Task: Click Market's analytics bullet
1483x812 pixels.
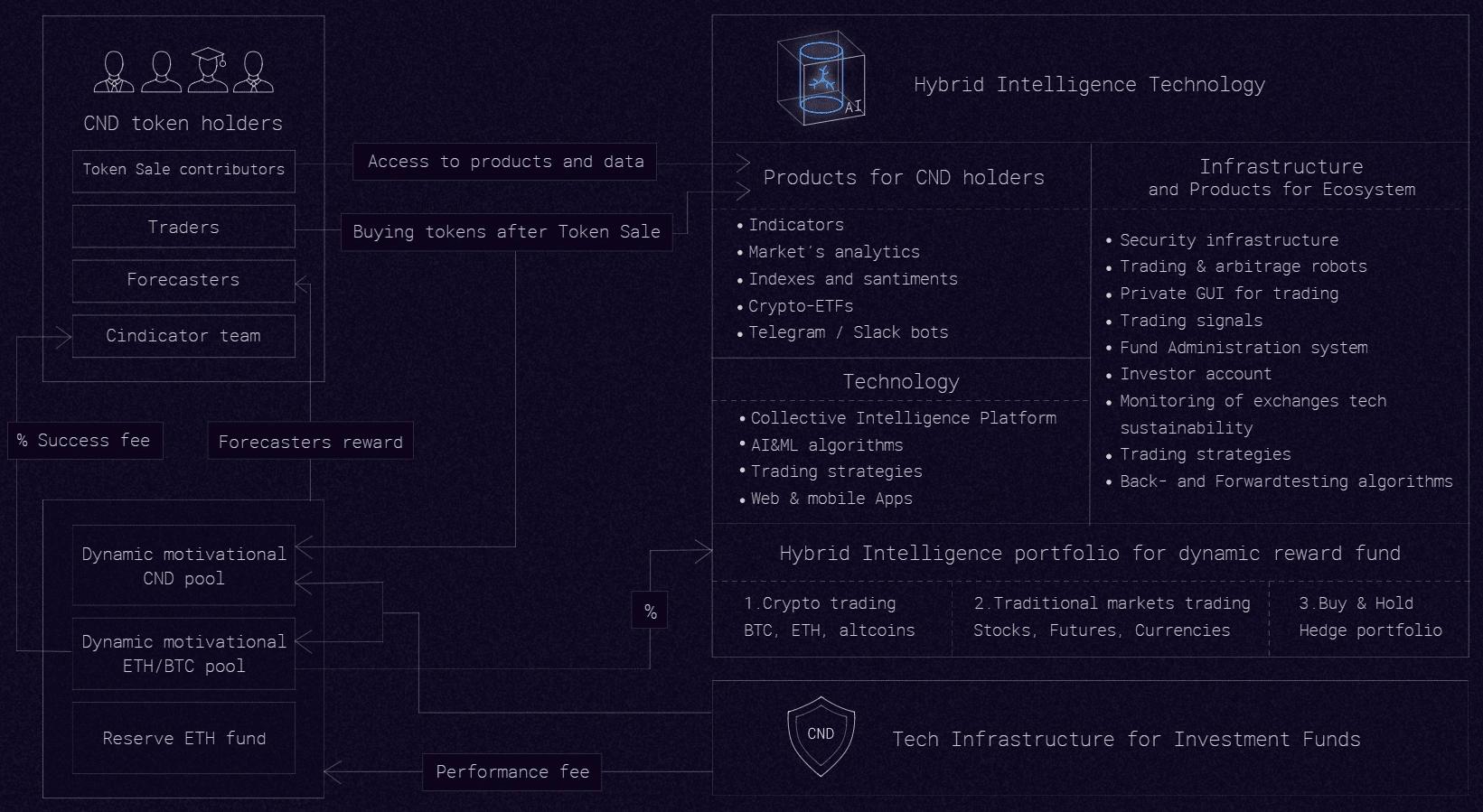Action: pos(829,252)
